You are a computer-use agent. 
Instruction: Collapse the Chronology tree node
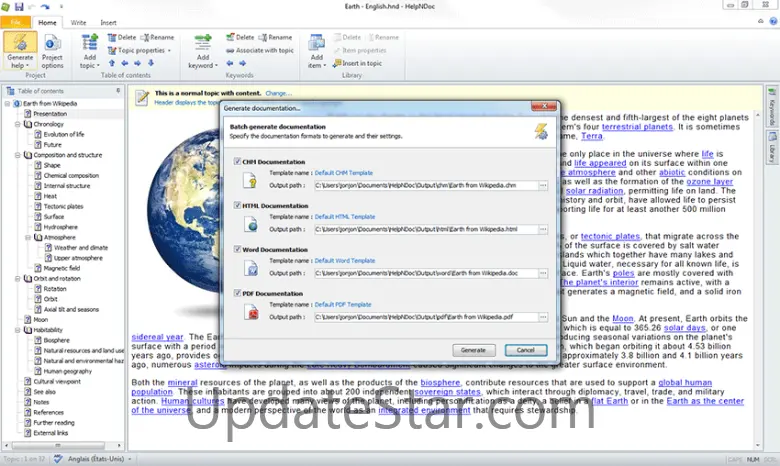(x=18, y=124)
